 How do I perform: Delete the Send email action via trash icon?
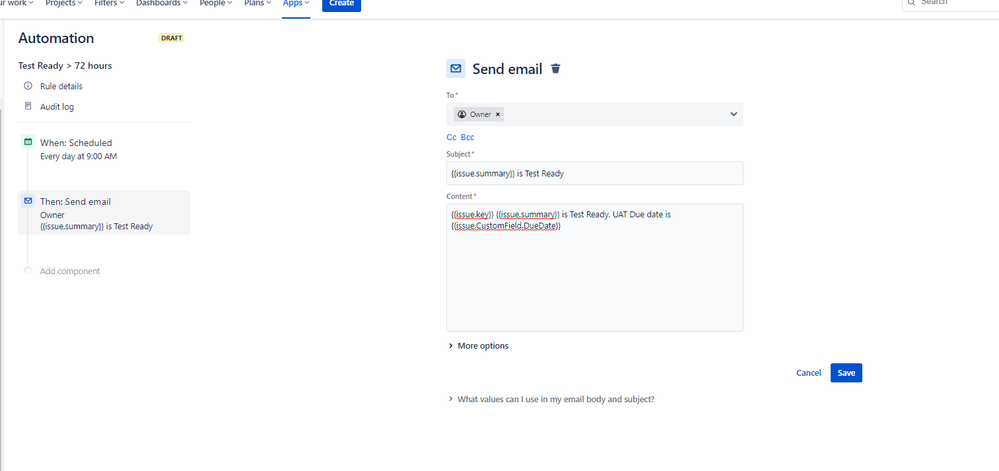[556, 69]
